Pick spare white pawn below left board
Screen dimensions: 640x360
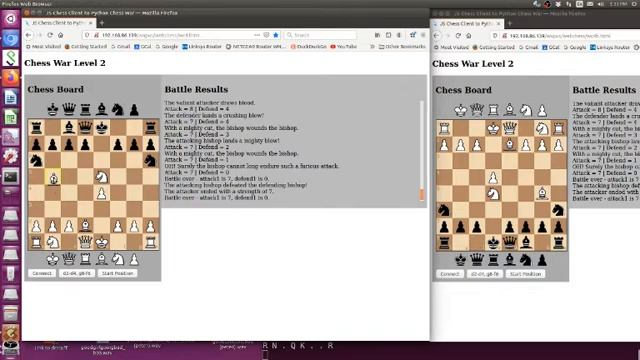(x=134, y=259)
